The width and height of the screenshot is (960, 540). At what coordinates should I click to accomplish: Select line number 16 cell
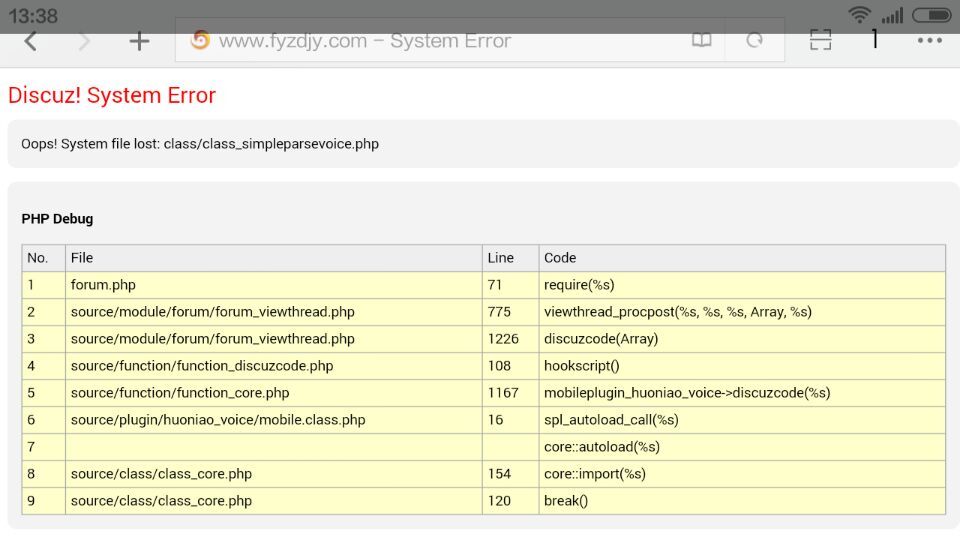click(511, 419)
